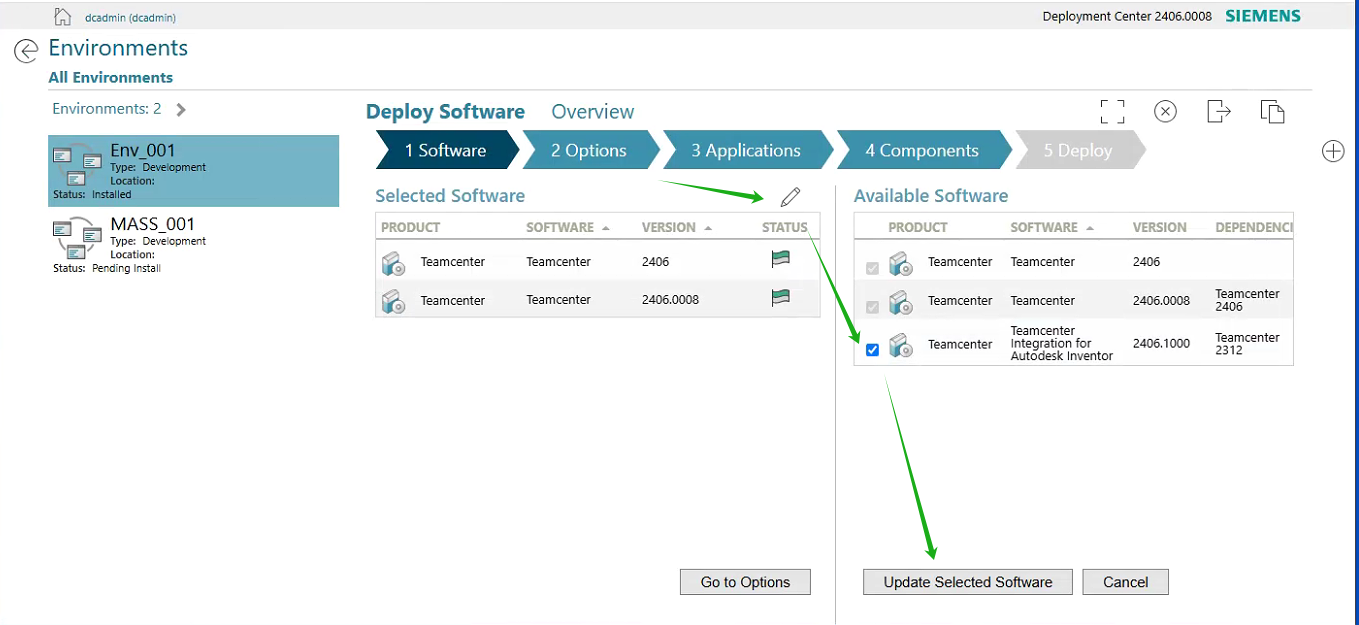Click disabled checkbox for available Teamcenter 2406
The image size is (1359, 625).
(x=872, y=268)
